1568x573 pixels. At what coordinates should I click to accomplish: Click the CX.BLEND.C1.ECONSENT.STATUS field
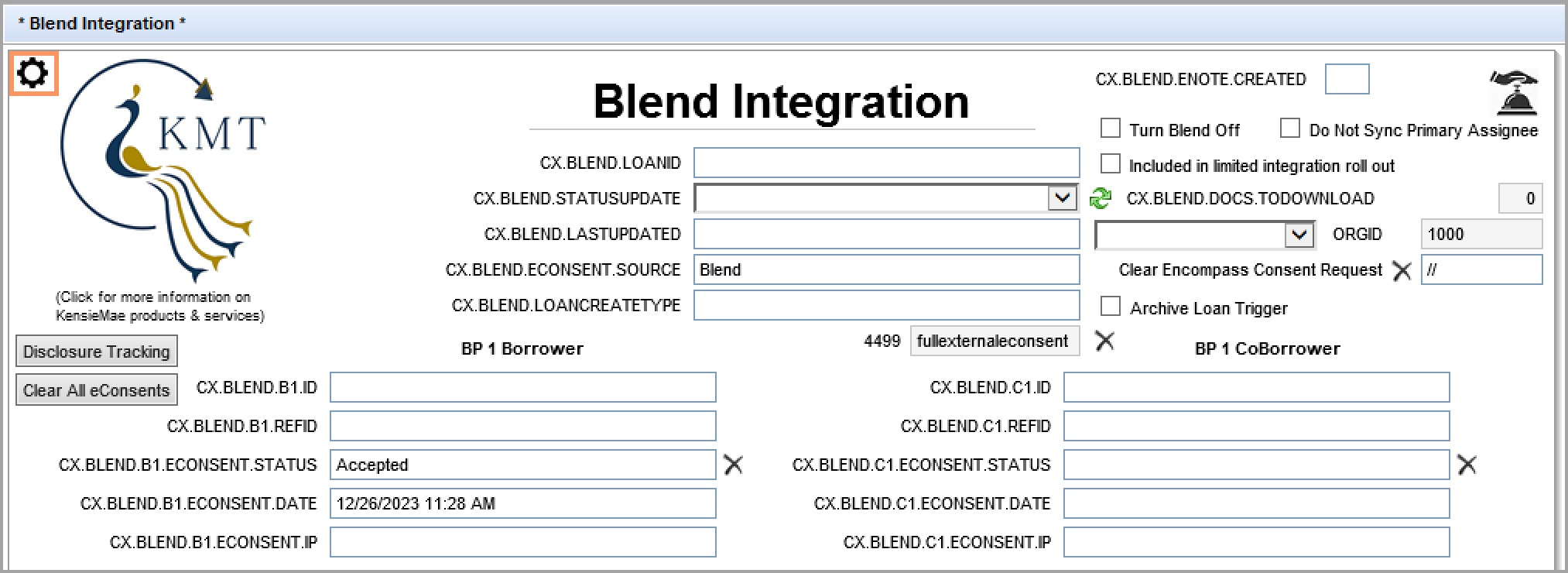coord(1256,465)
